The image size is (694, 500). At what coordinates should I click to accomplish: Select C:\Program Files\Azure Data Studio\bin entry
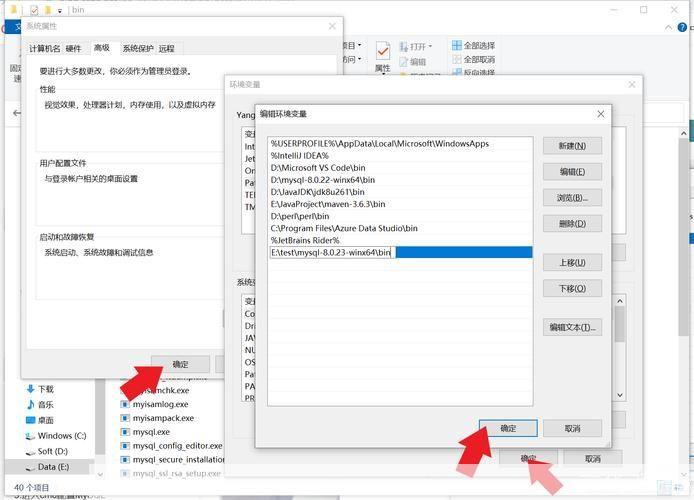click(x=400, y=228)
